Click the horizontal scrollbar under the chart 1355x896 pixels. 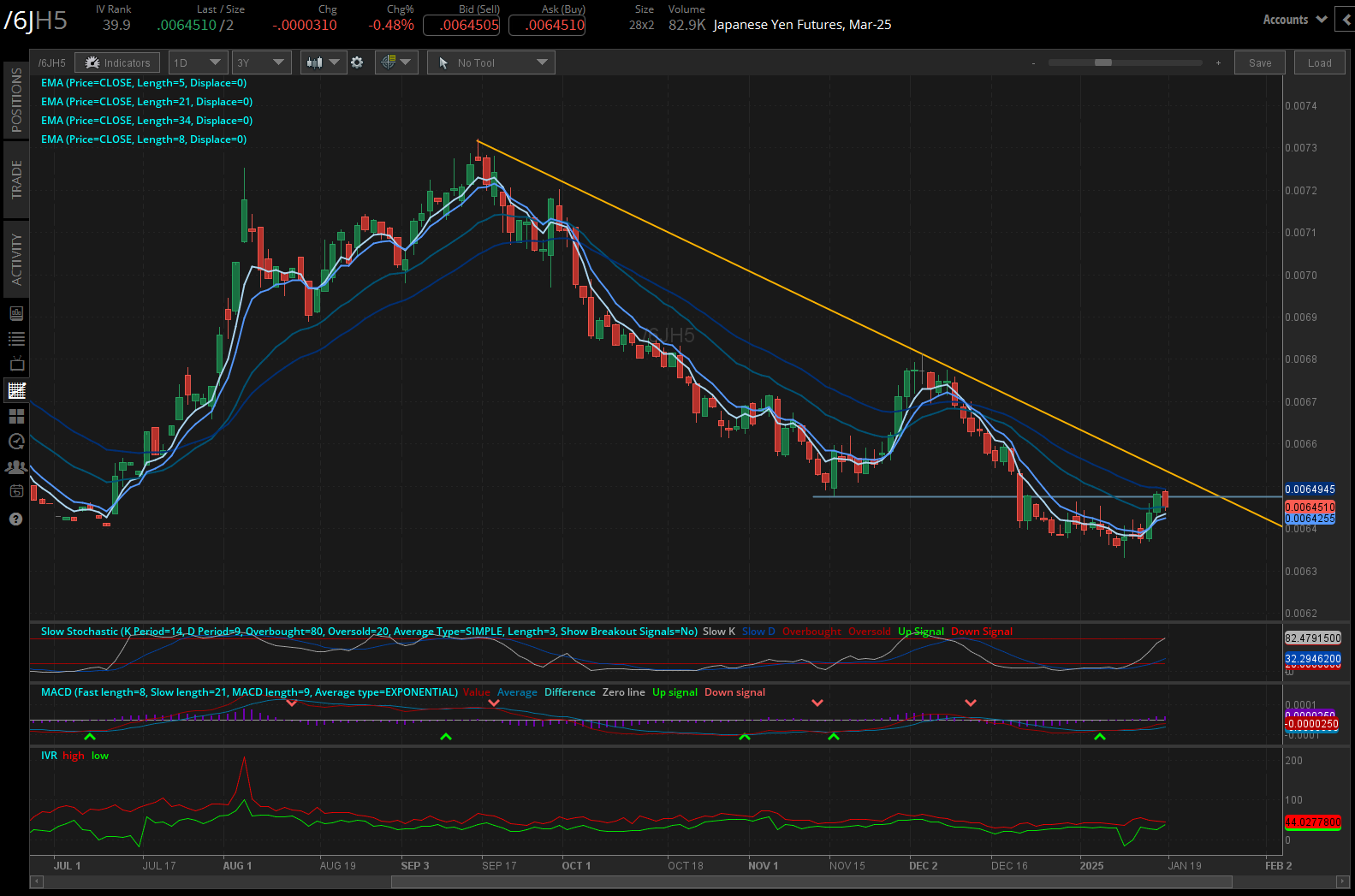click(811, 881)
